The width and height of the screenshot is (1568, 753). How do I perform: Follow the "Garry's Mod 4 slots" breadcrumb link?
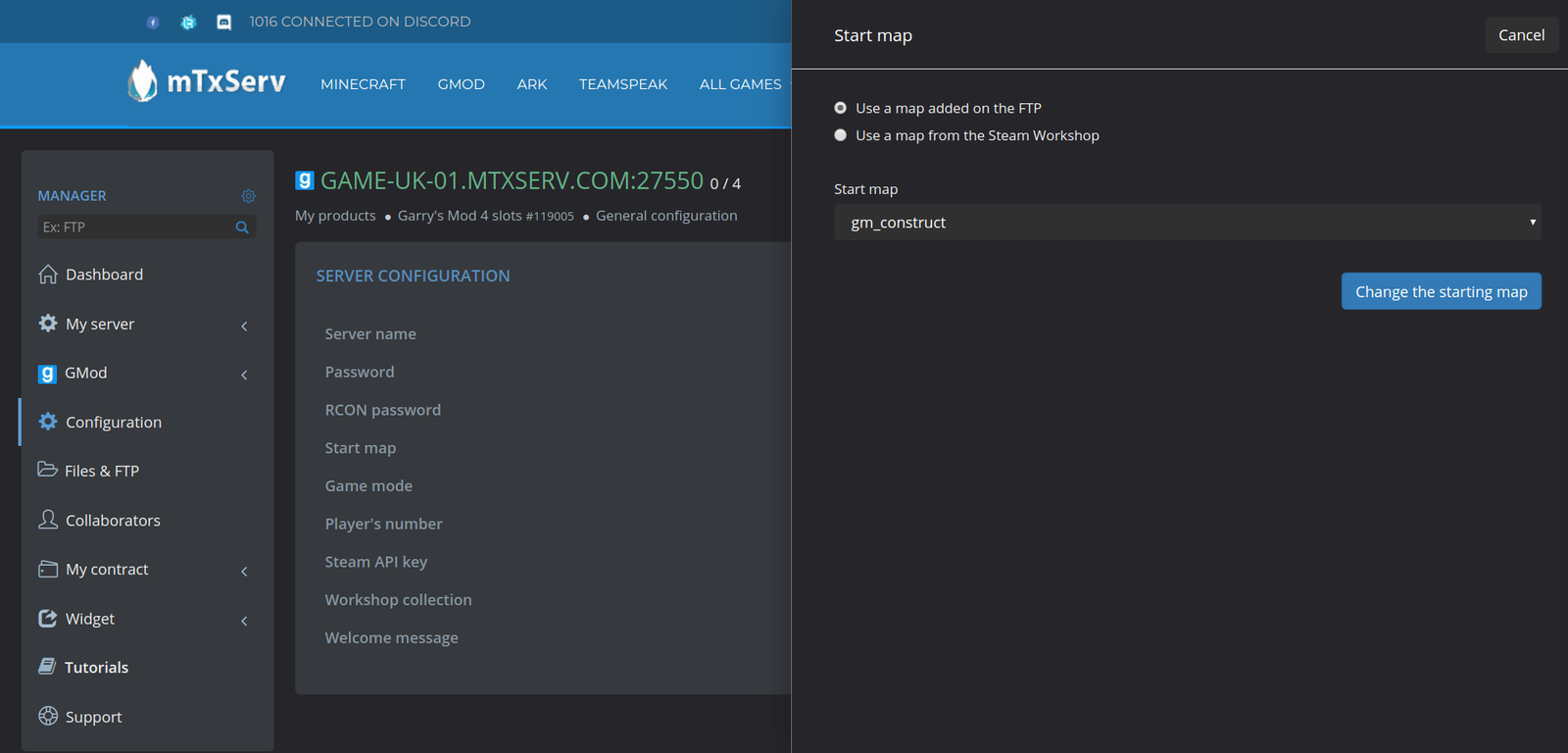click(x=485, y=216)
